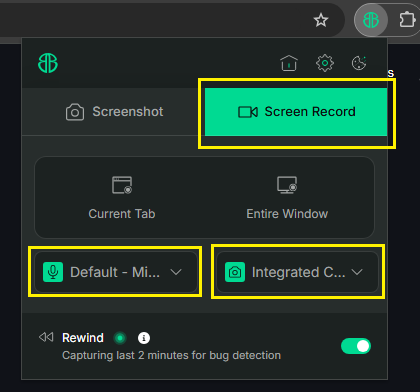This screenshot has height=392, width=420.
Task: Select the Screen Record tab
Action: pos(296,112)
